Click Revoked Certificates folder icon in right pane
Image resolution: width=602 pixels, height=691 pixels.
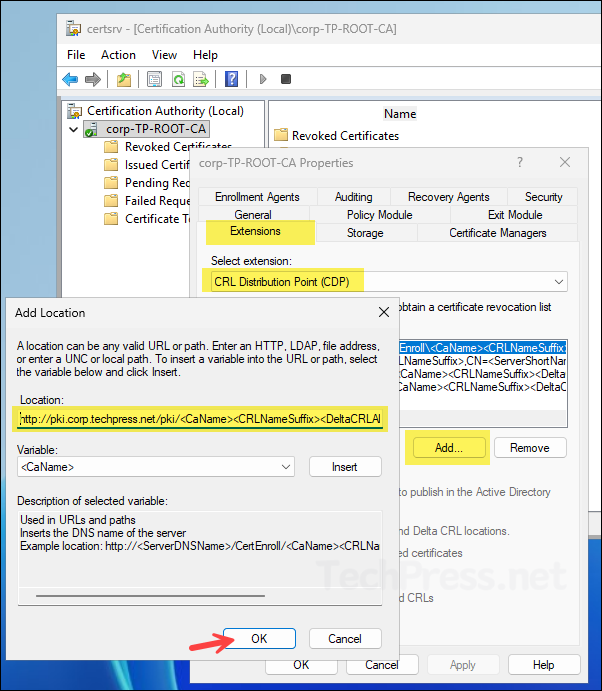[x=281, y=135]
